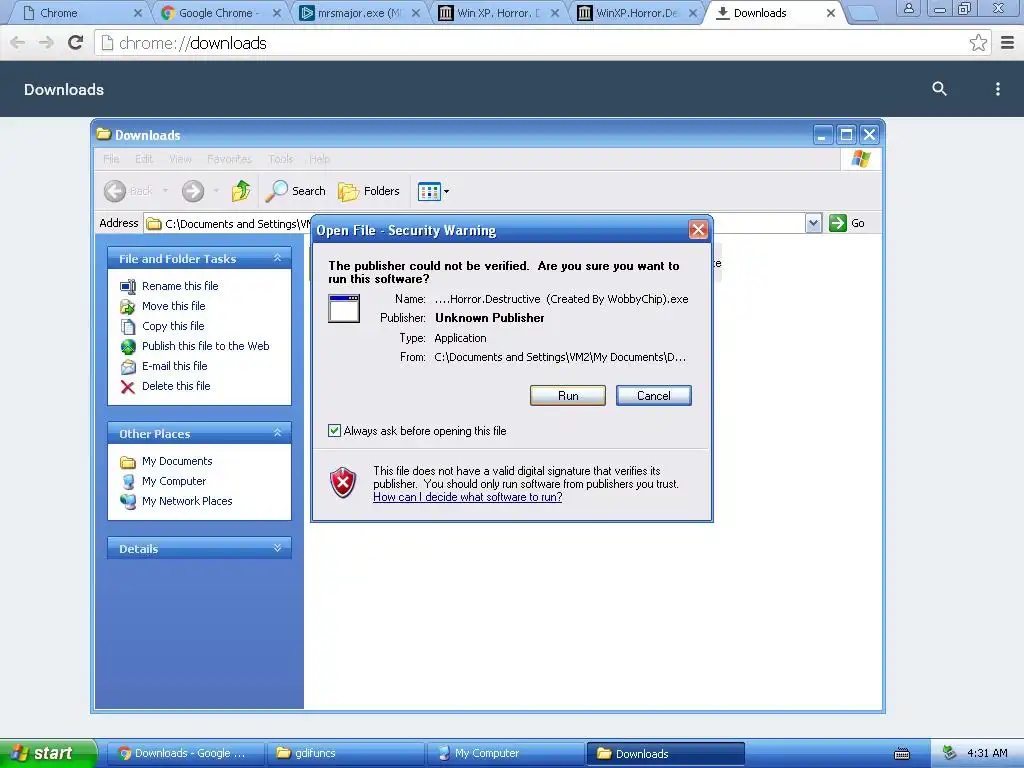Switch to the Win XP. Horror tab
Image resolution: width=1024 pixels, height=768 pixels.
(x=496, y=12)
